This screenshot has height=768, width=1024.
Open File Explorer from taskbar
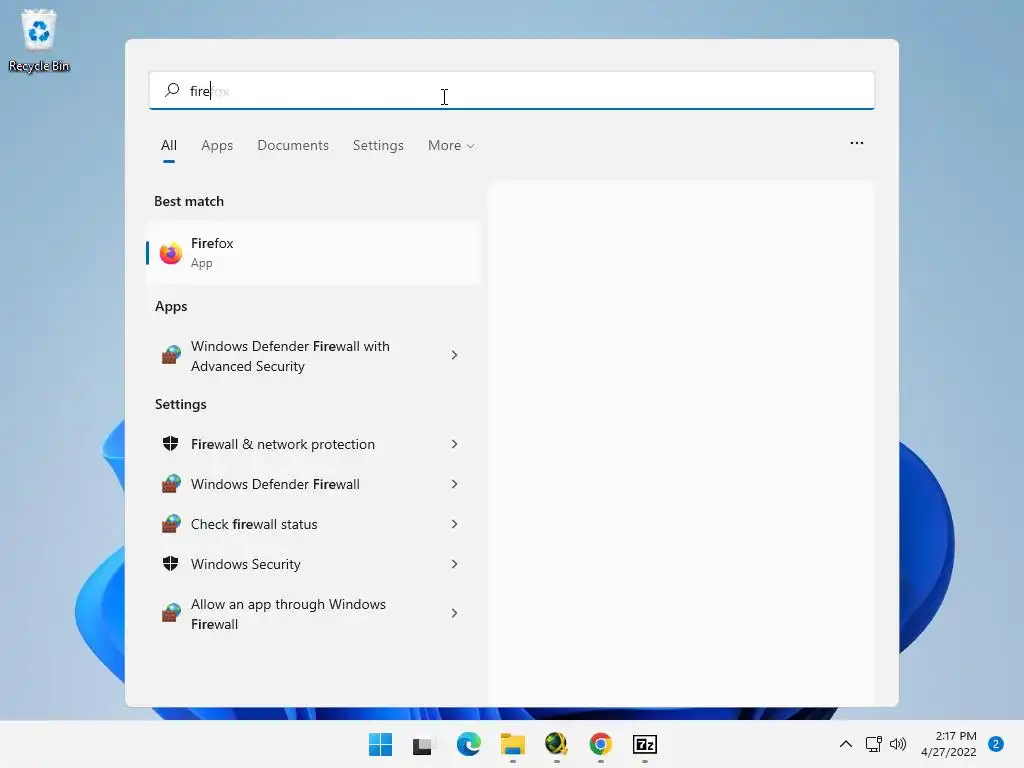[513, 744]
